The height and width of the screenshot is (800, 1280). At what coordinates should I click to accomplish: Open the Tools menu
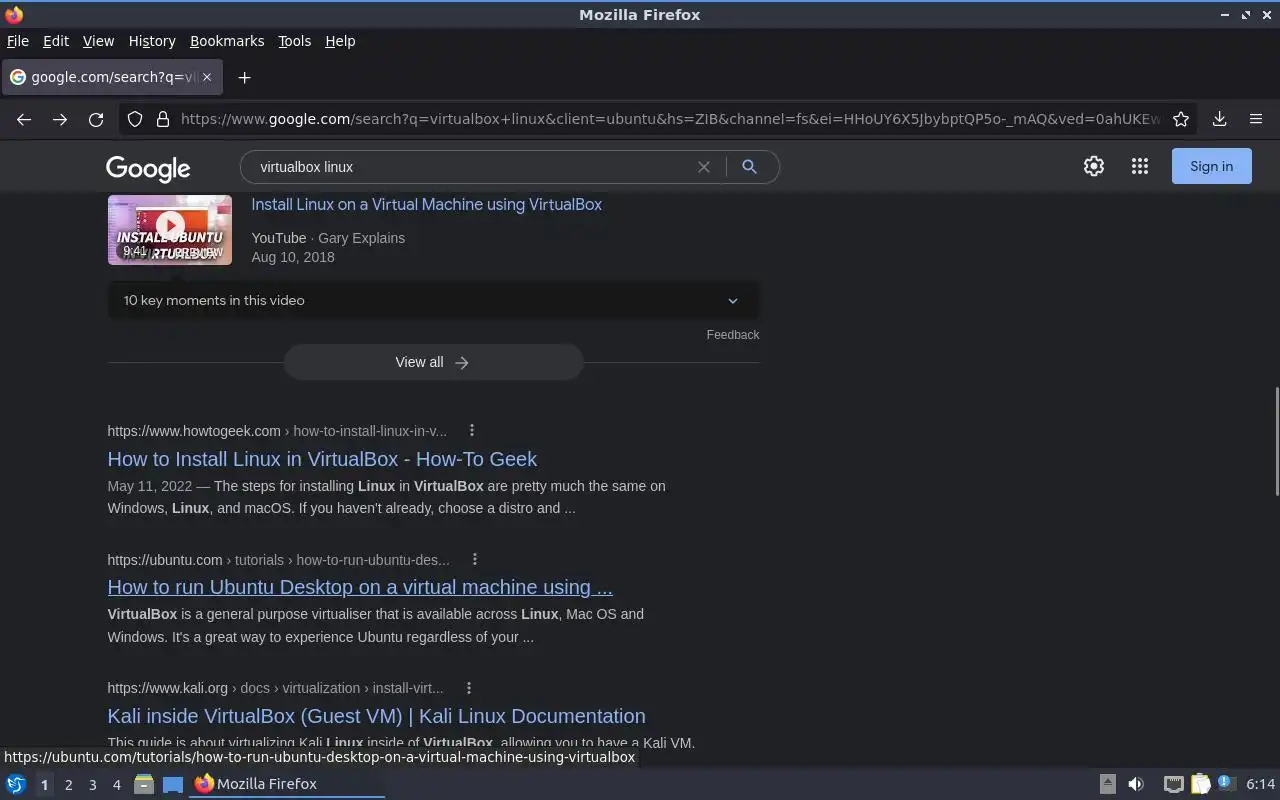pos(295,41)
